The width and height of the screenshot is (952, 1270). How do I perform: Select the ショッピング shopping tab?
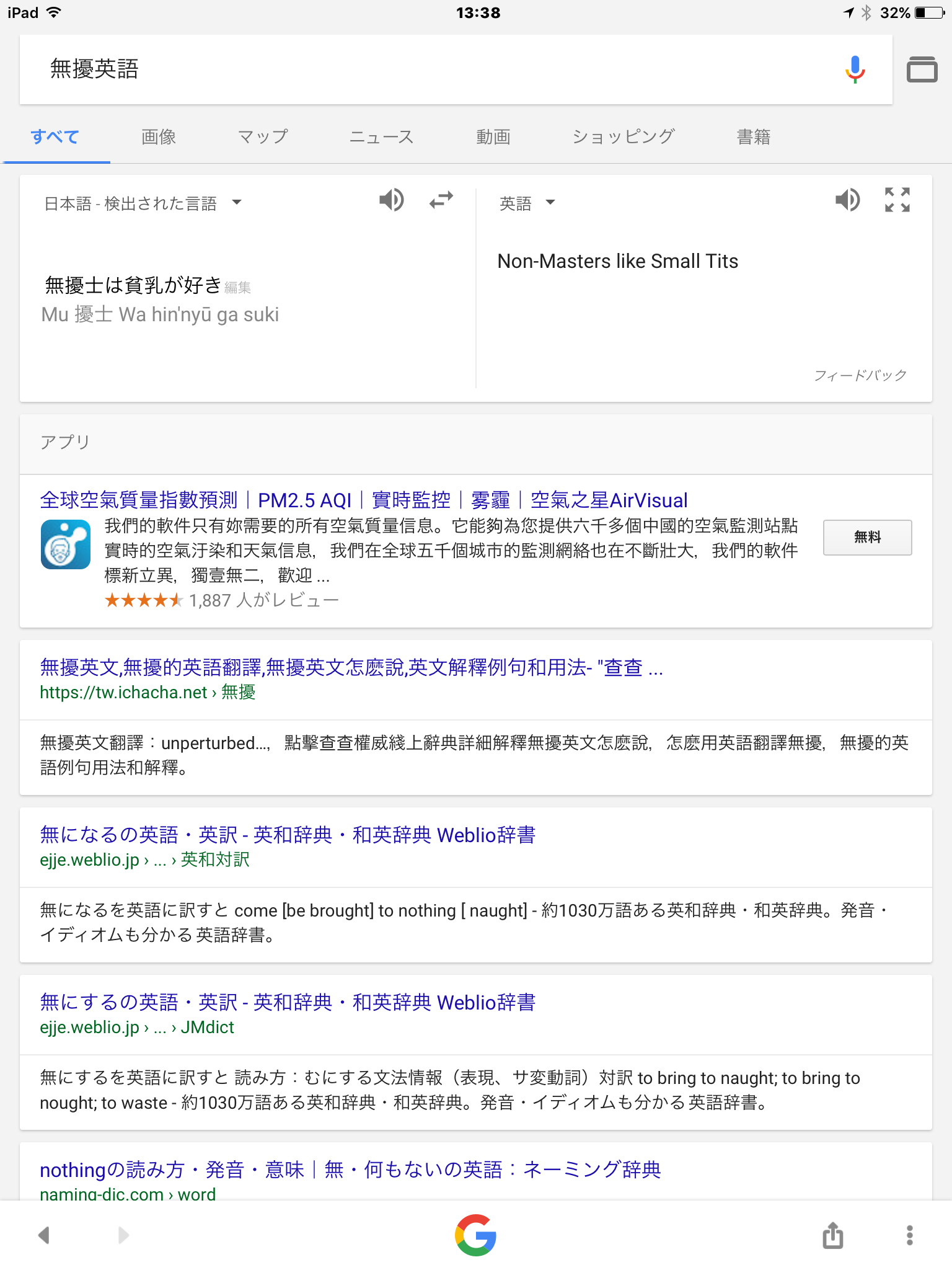click(x=623, y=137)
